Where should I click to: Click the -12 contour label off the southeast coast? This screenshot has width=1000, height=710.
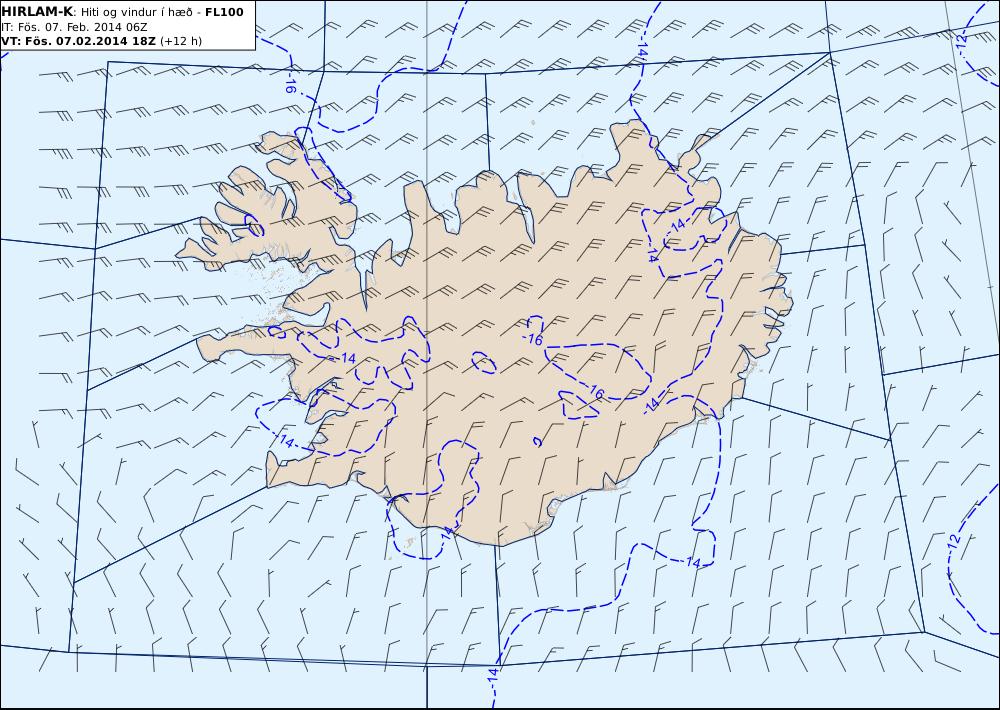click(x=953, y=544)
